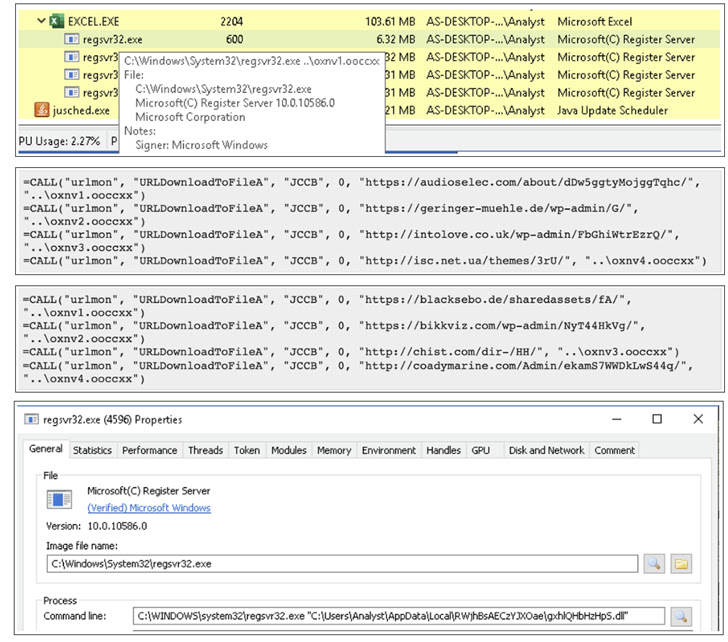Maximize the regsvr32.exe Properties window

click(x=657, y=419)
